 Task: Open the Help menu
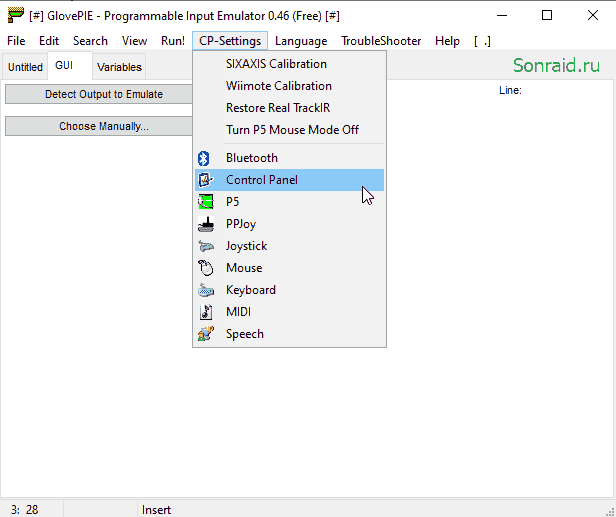point(447,41)
